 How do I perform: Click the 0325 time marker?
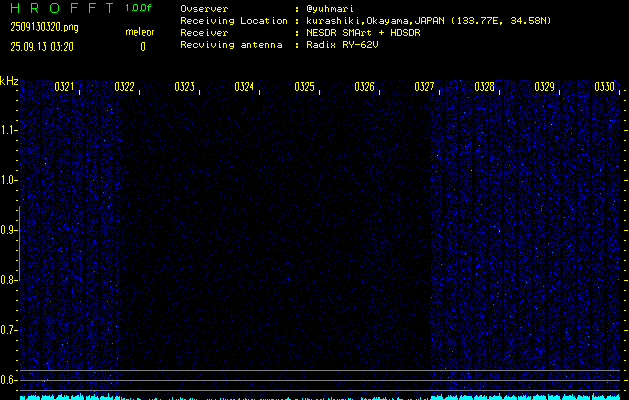304,87
